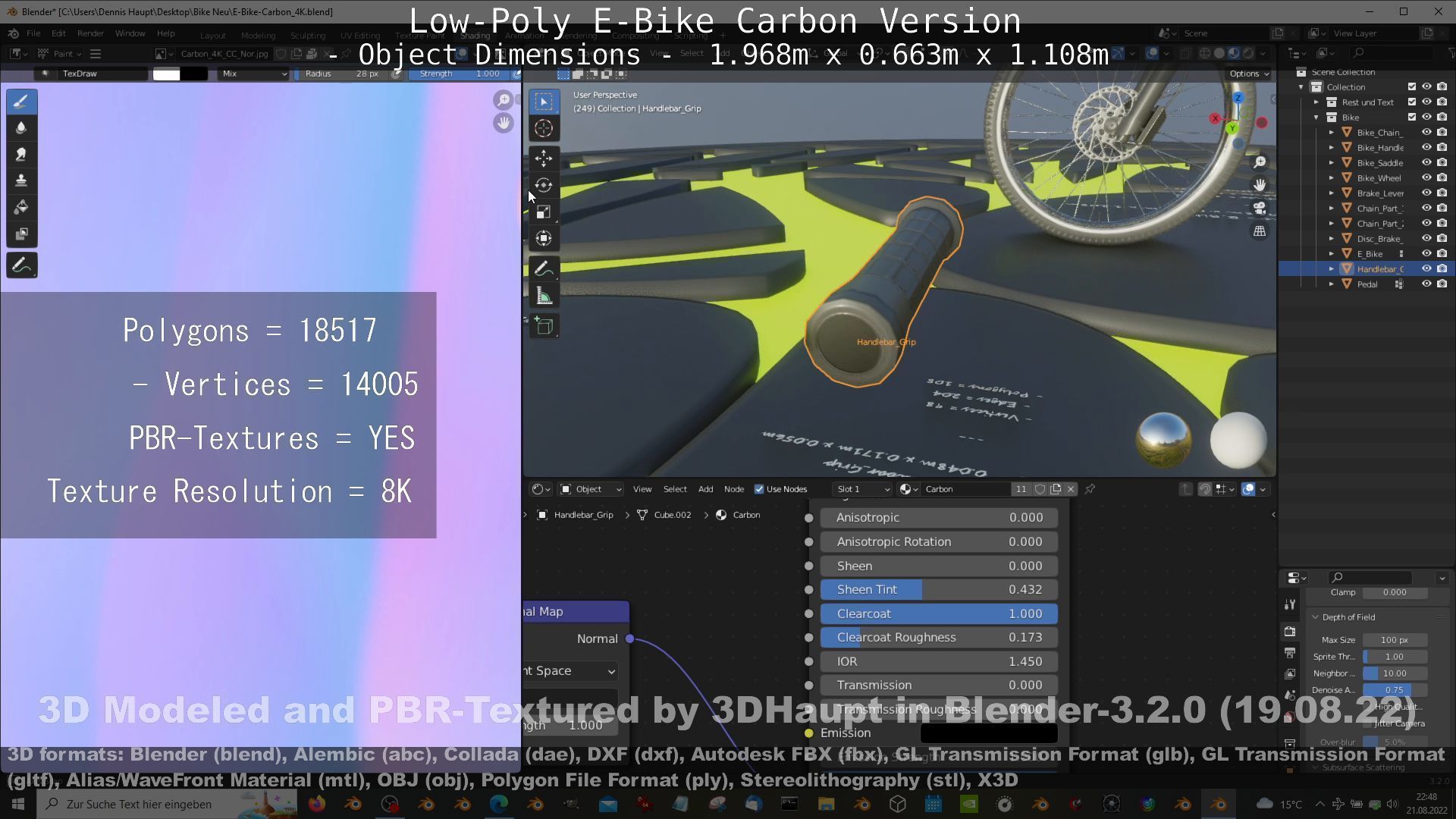Image resolution: width=1456 pixels, height=819 pixels.
Task: Hide the Pedal object via eye icon
Action: click(1426, 284)
